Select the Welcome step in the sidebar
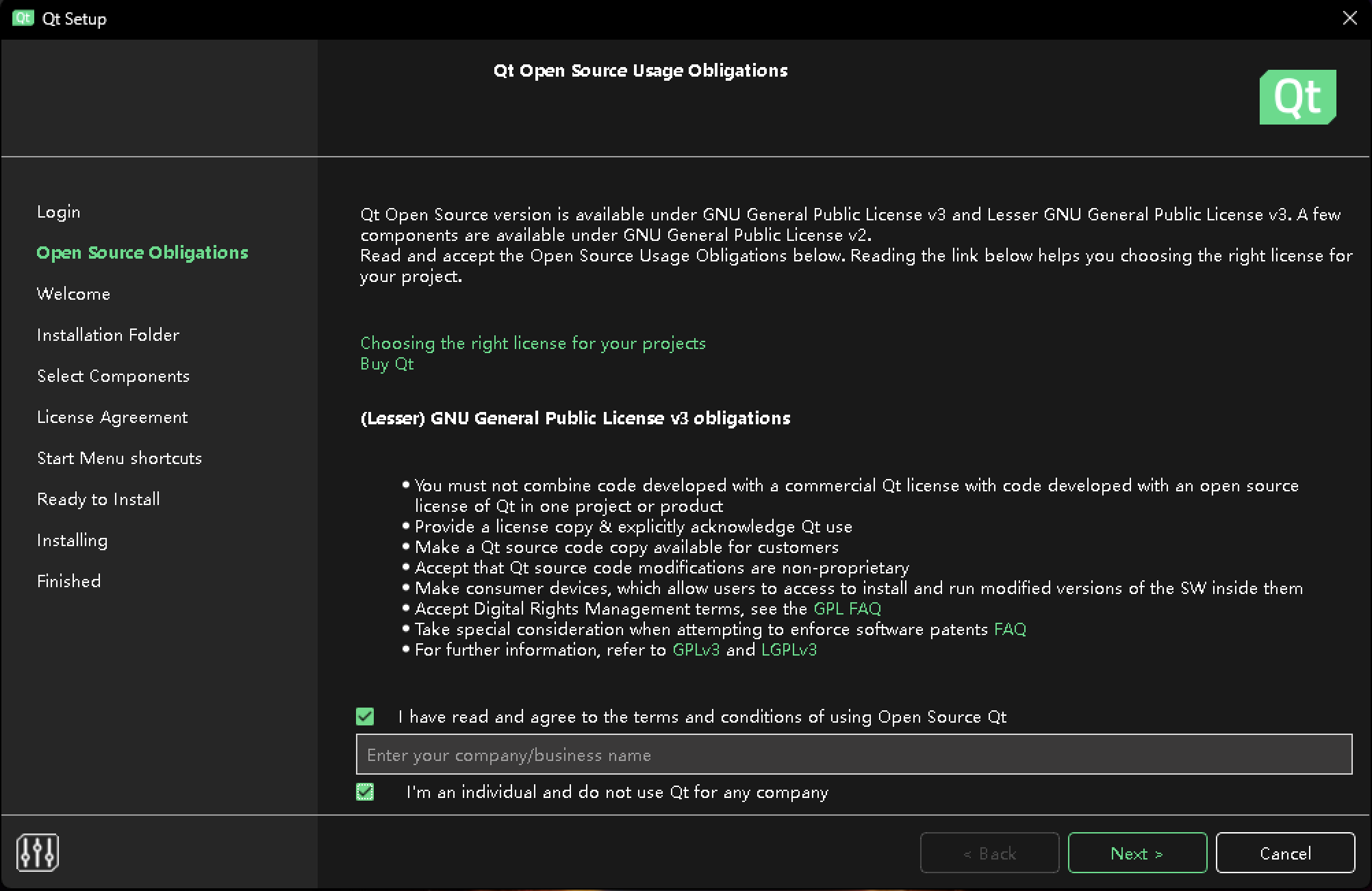 [74, 294]
